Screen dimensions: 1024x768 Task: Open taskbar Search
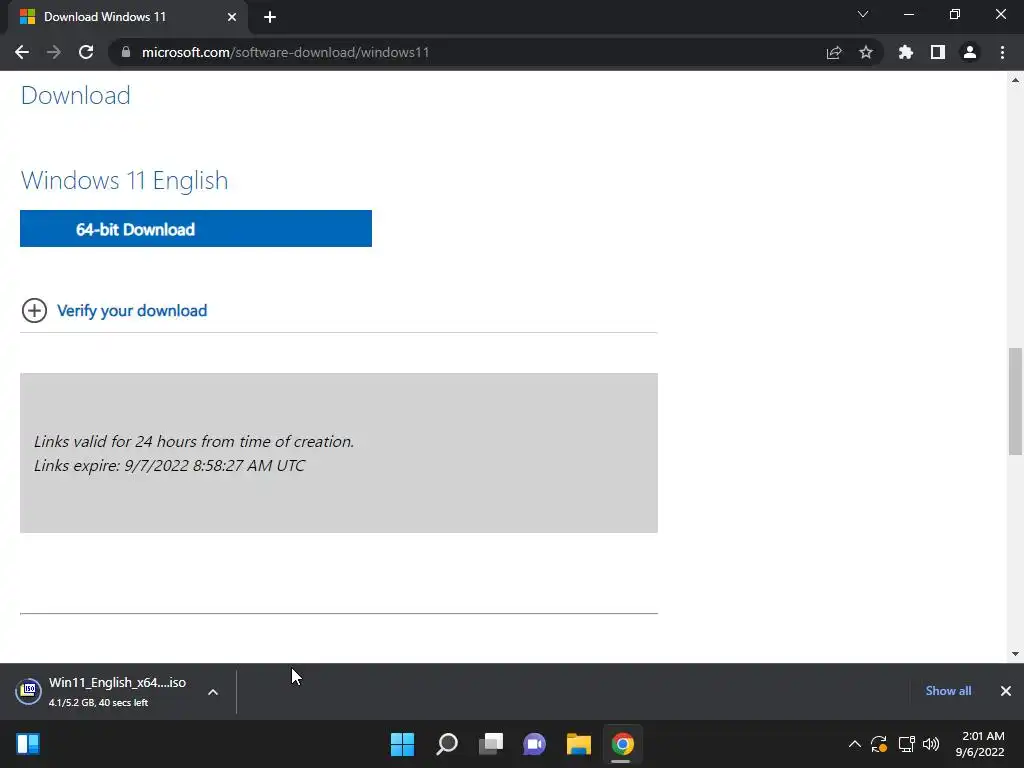[x=447, y=744]
